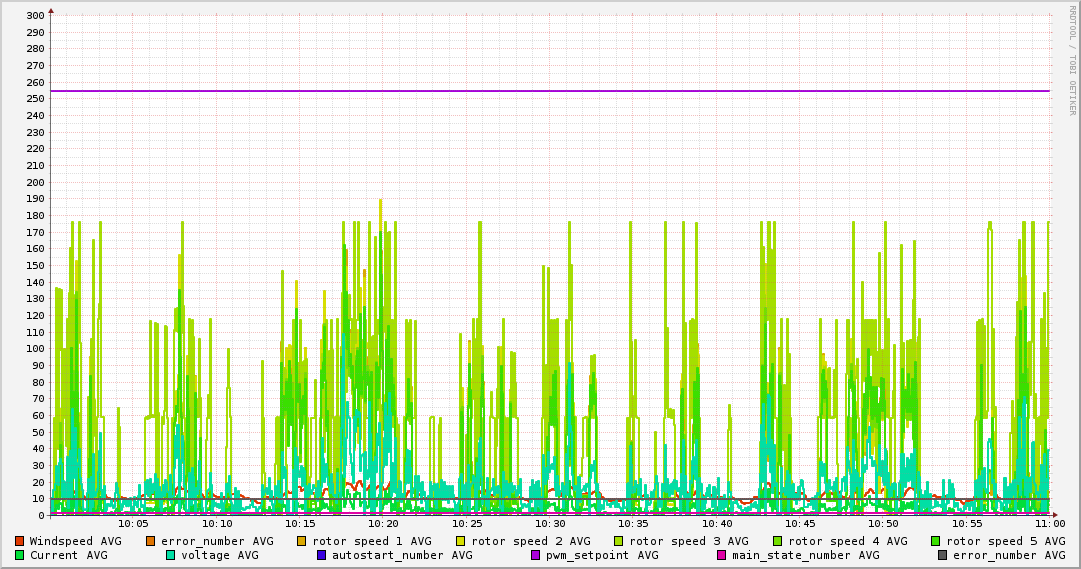Click the 300 value on the y-axis
The width and height of the screenshot is (1081, 569).
(x=34, y=16)
